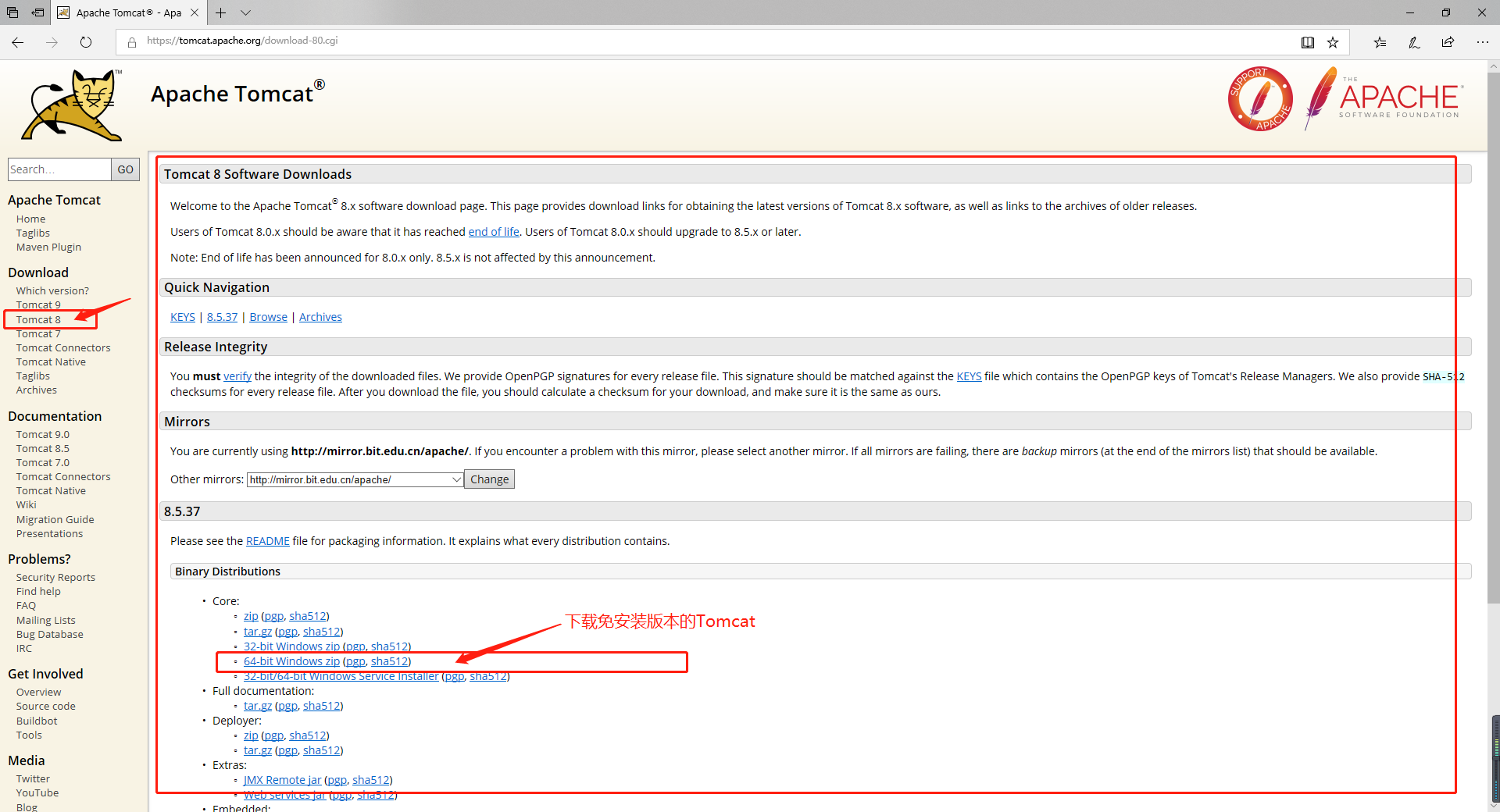Open Buildbot sidebar link
Screen dimensions: 1500x812
(37, 721)
